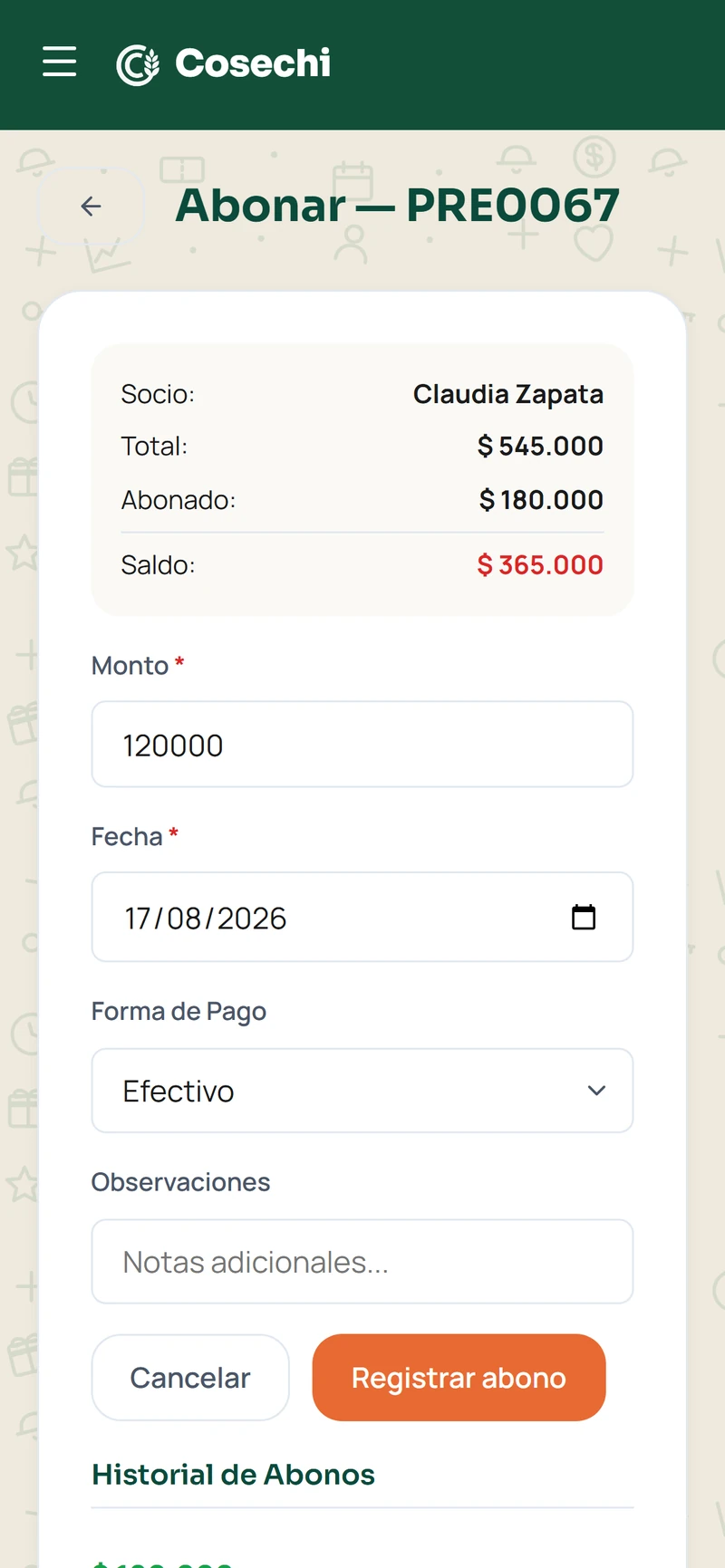Viewport: 725px width, 1568px height.
Task: Click the Forma de Pago label
Action: 179,1012
